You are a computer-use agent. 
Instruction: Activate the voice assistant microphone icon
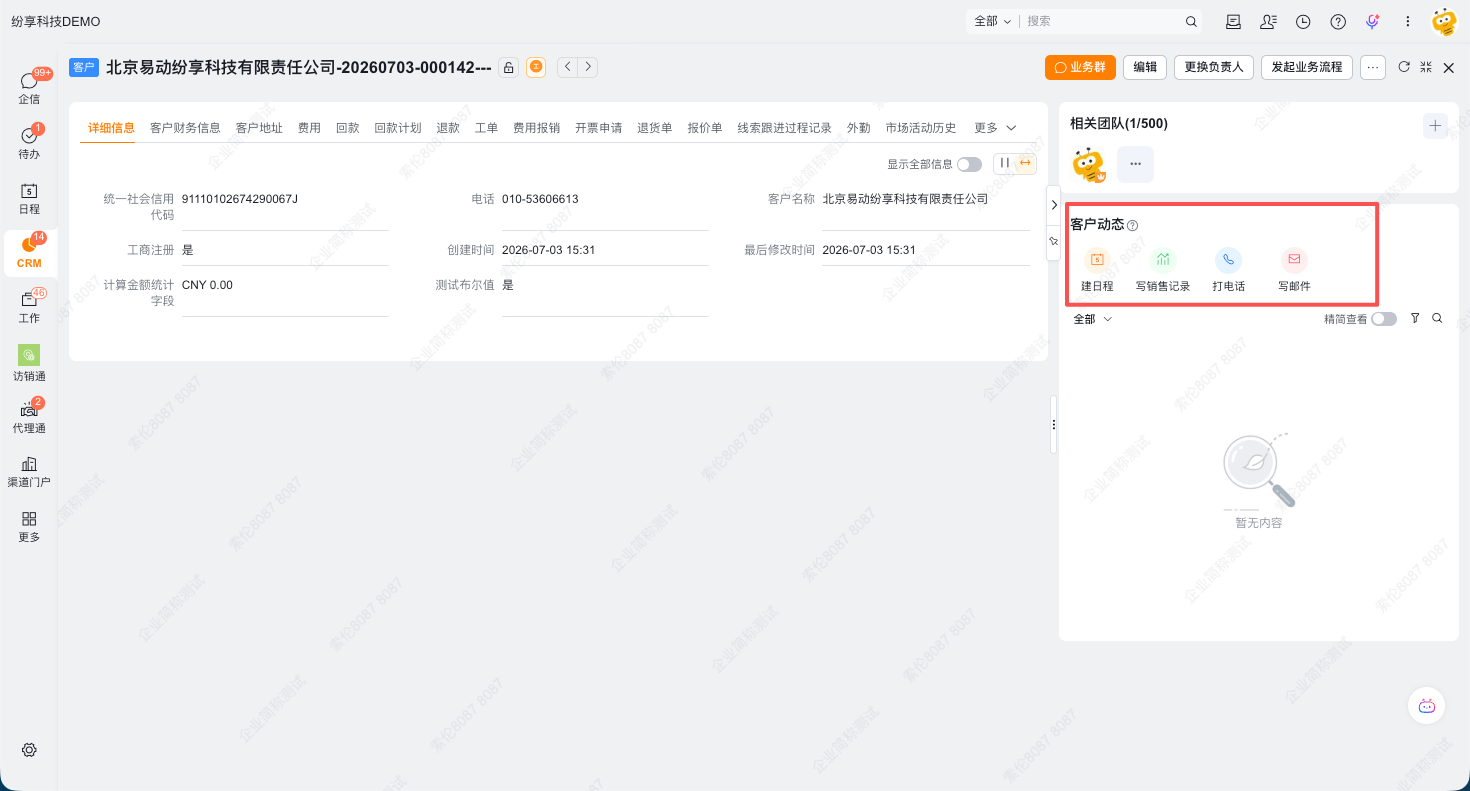coord(1373,21)
